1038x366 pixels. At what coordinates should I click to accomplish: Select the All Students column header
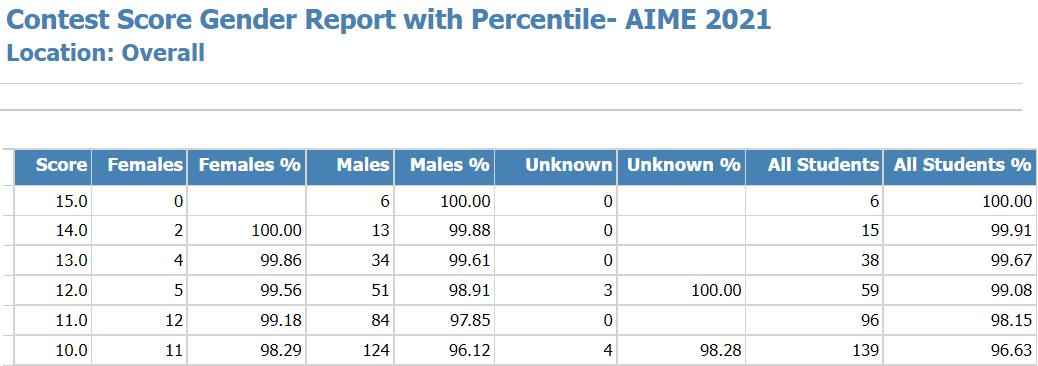point(814,167)
